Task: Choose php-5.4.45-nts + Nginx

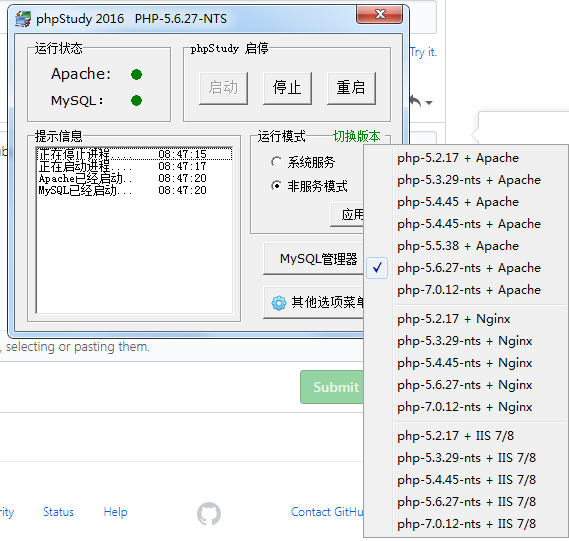Action: [x=466, y=363]
